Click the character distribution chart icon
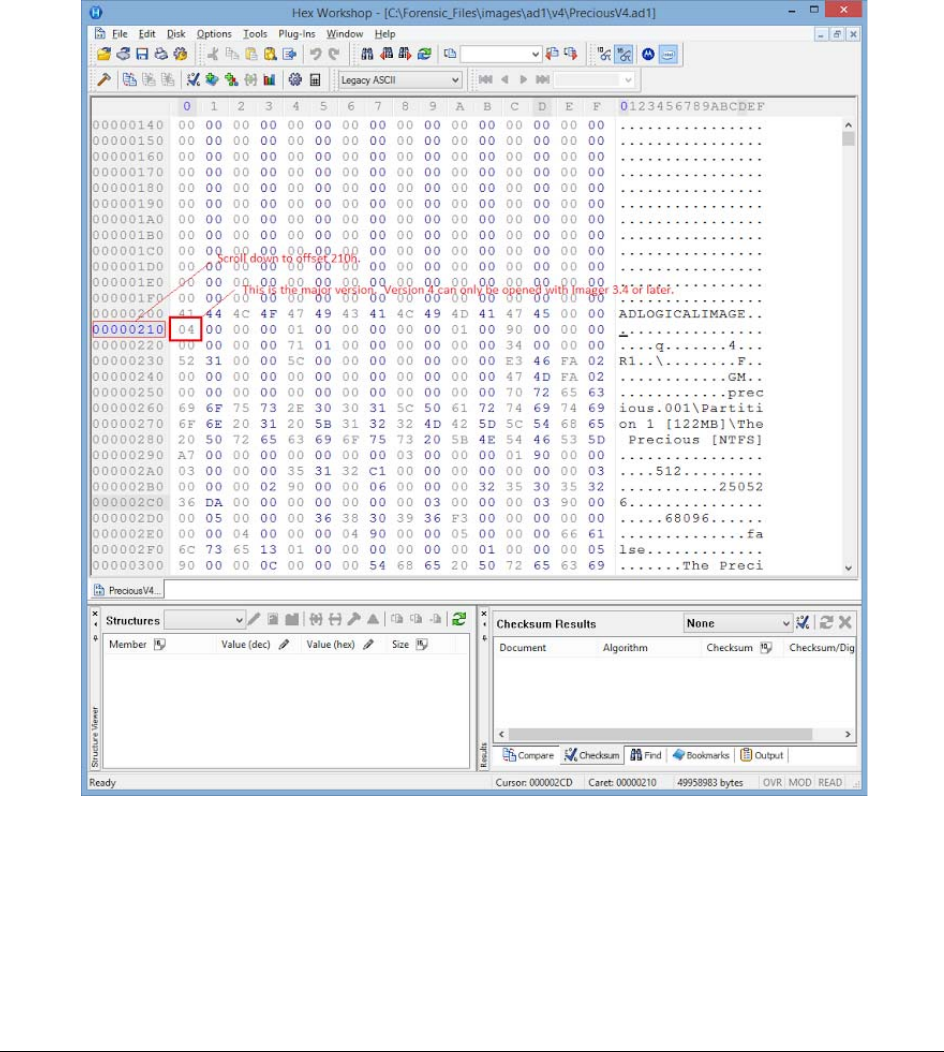Image resolution: width=944 pixels, height=1052 pixels. pos(270,80)
